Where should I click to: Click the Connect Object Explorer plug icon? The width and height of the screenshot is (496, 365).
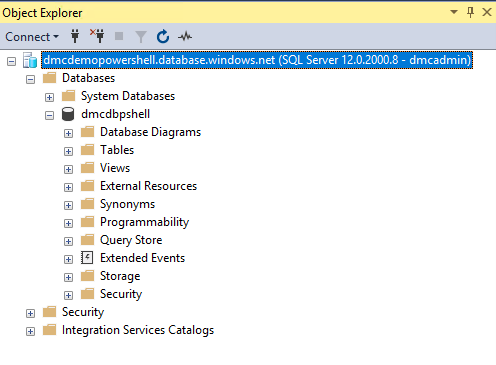pyautogui.click(x=75, y=36)
